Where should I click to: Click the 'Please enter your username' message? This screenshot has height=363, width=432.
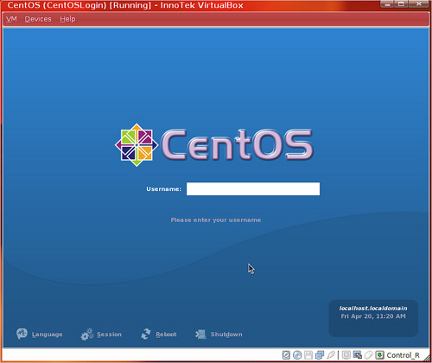point(216,220)
